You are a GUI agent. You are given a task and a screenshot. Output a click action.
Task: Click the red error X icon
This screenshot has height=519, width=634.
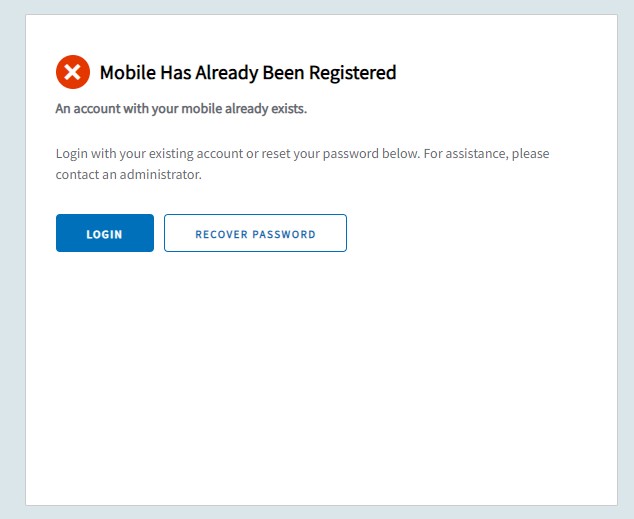pyautogui.click(x=72, y=72)
